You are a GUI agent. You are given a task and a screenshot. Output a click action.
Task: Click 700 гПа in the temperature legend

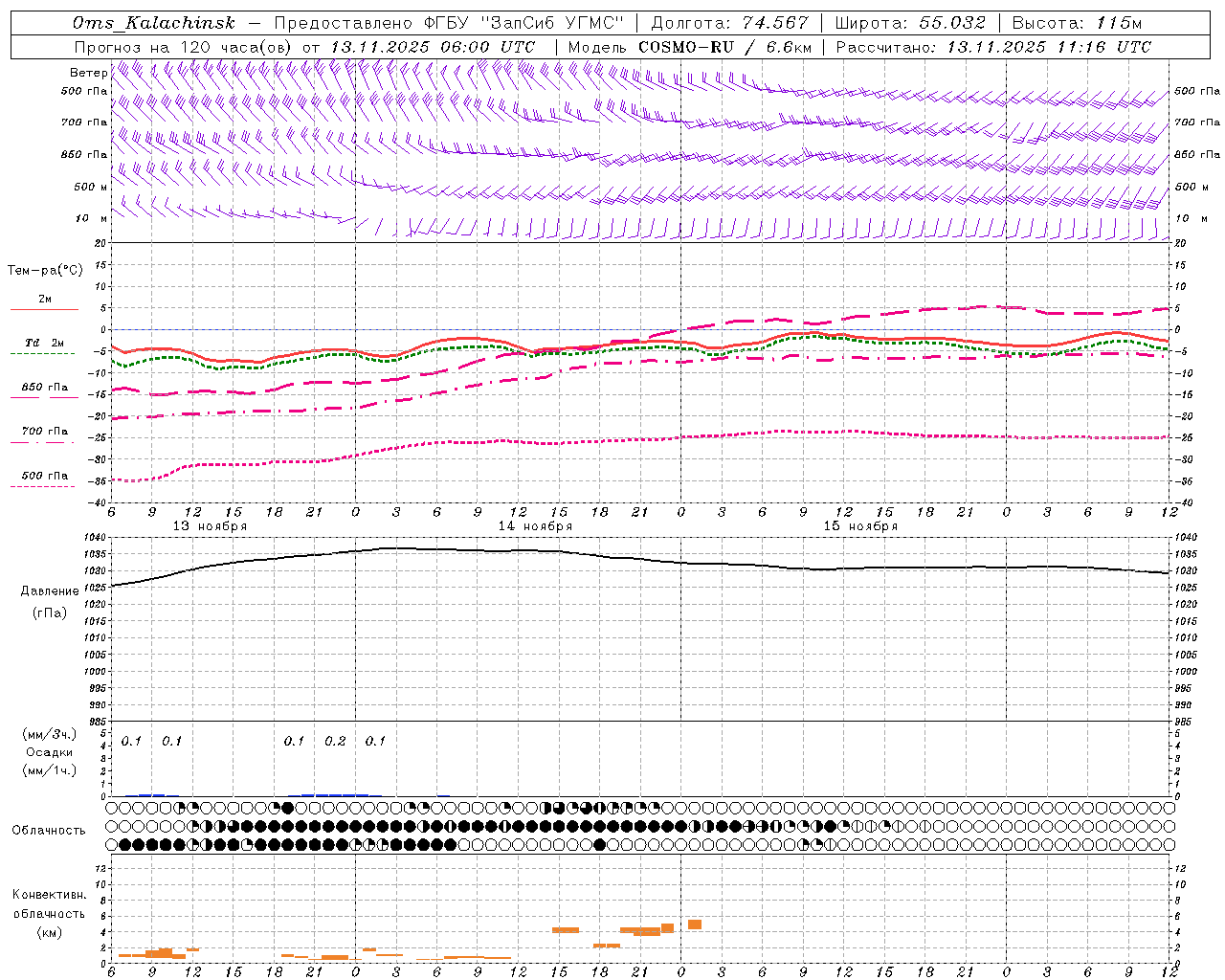[44, 432]
